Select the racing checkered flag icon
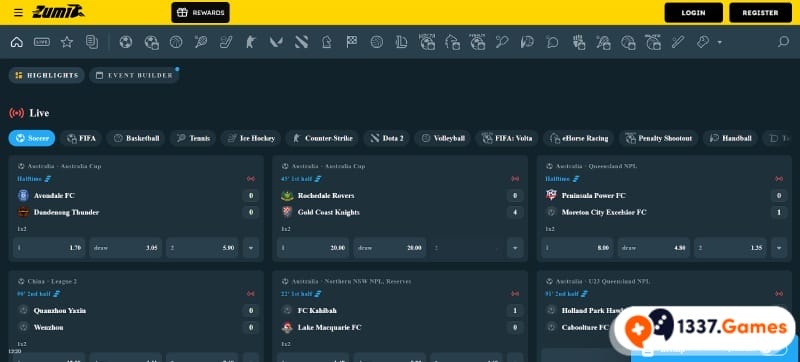Viewport: 800px width, 362px height. coord(352,42)
